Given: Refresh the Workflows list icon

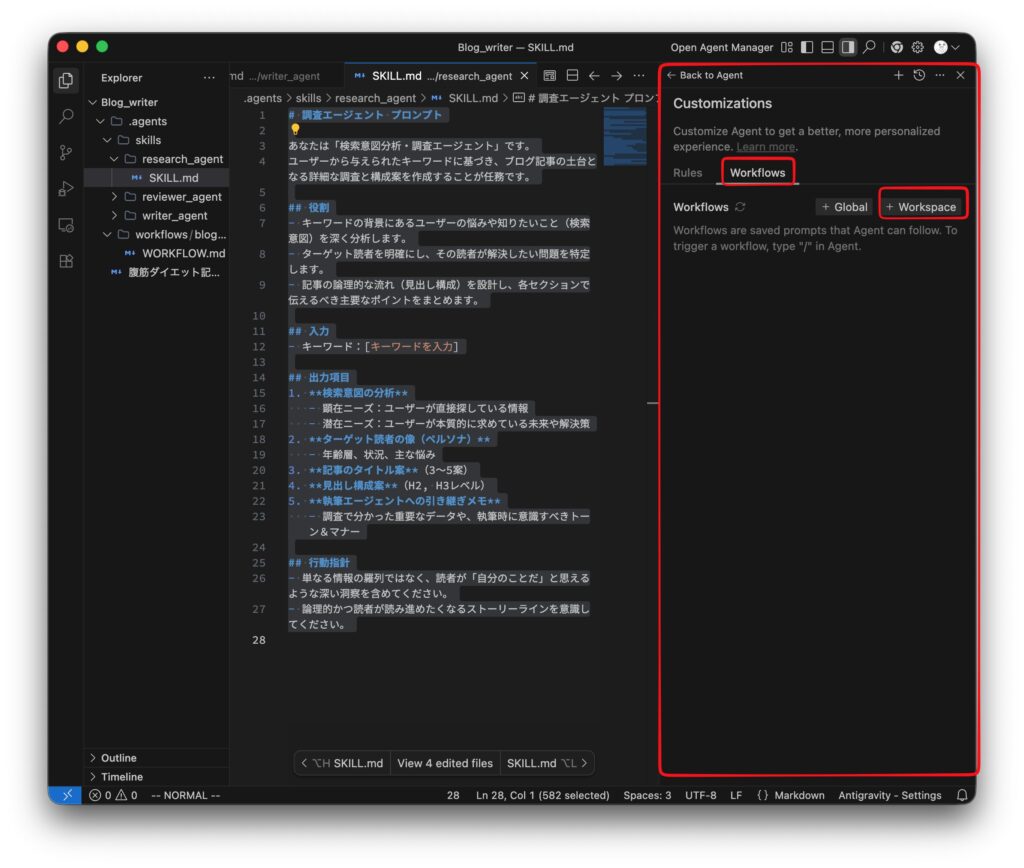Looking at the screenshot, I should (x=740, y=207).
